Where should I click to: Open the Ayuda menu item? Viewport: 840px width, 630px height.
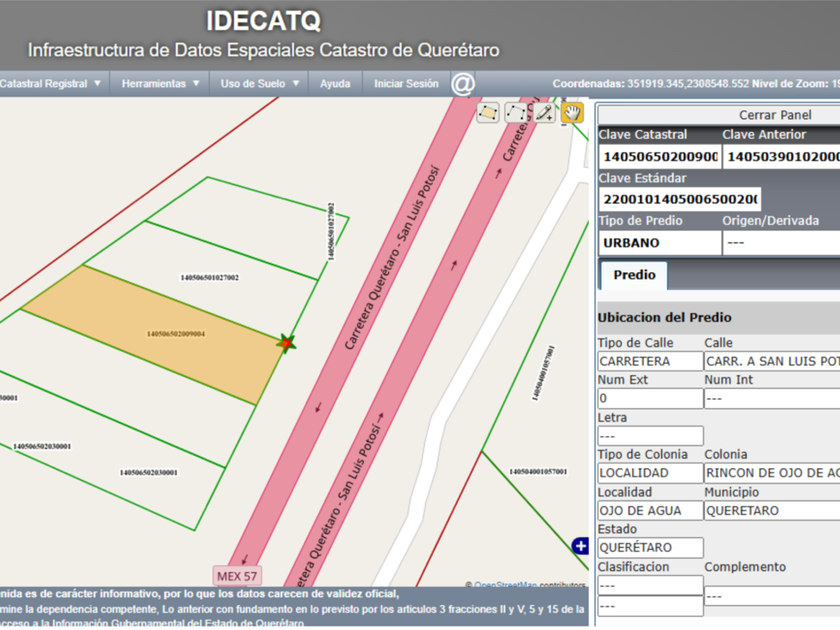335,84
